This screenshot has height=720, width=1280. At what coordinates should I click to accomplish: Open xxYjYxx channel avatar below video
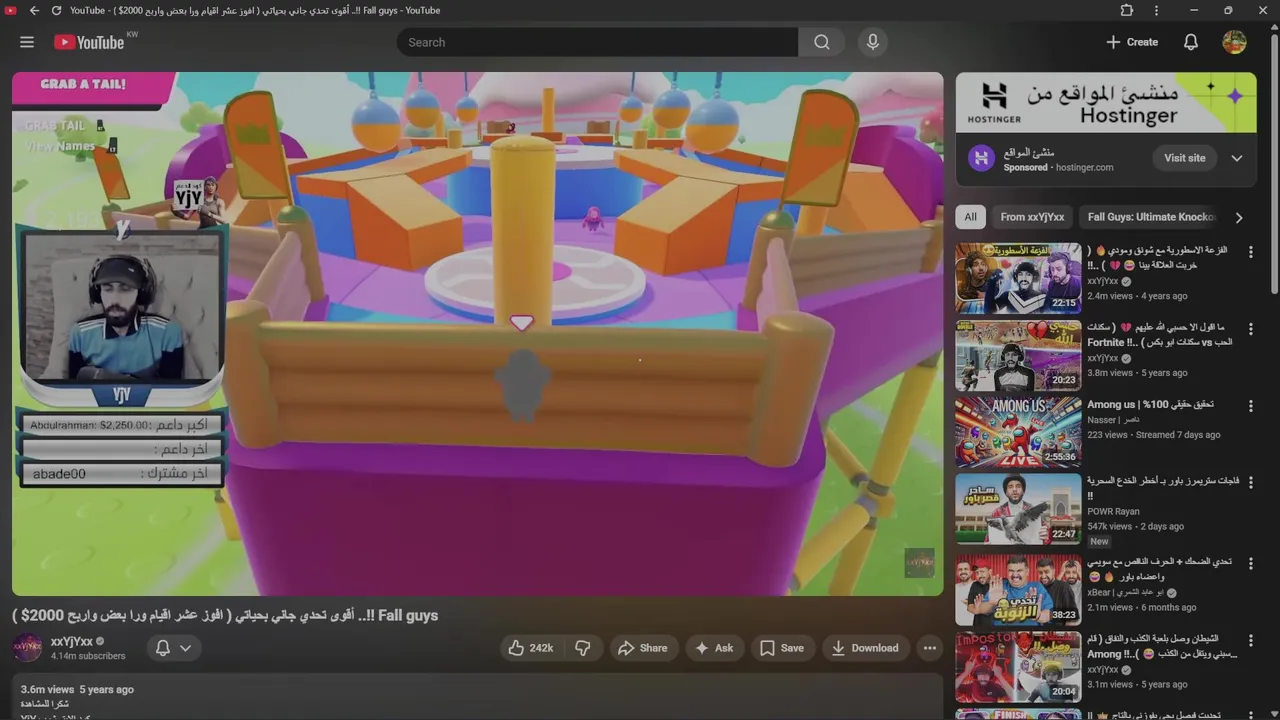[x=27, y=647]
